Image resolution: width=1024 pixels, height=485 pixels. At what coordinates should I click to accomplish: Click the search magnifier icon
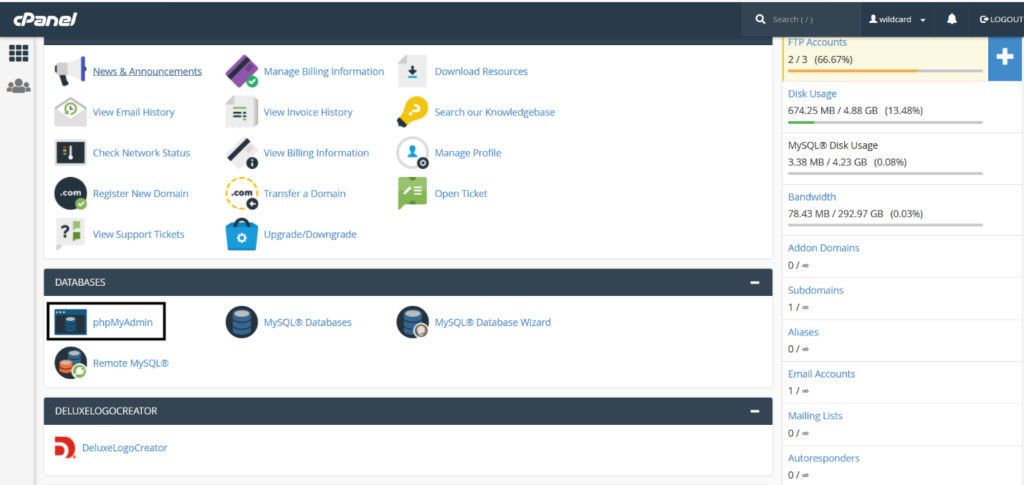coord(760,19)
